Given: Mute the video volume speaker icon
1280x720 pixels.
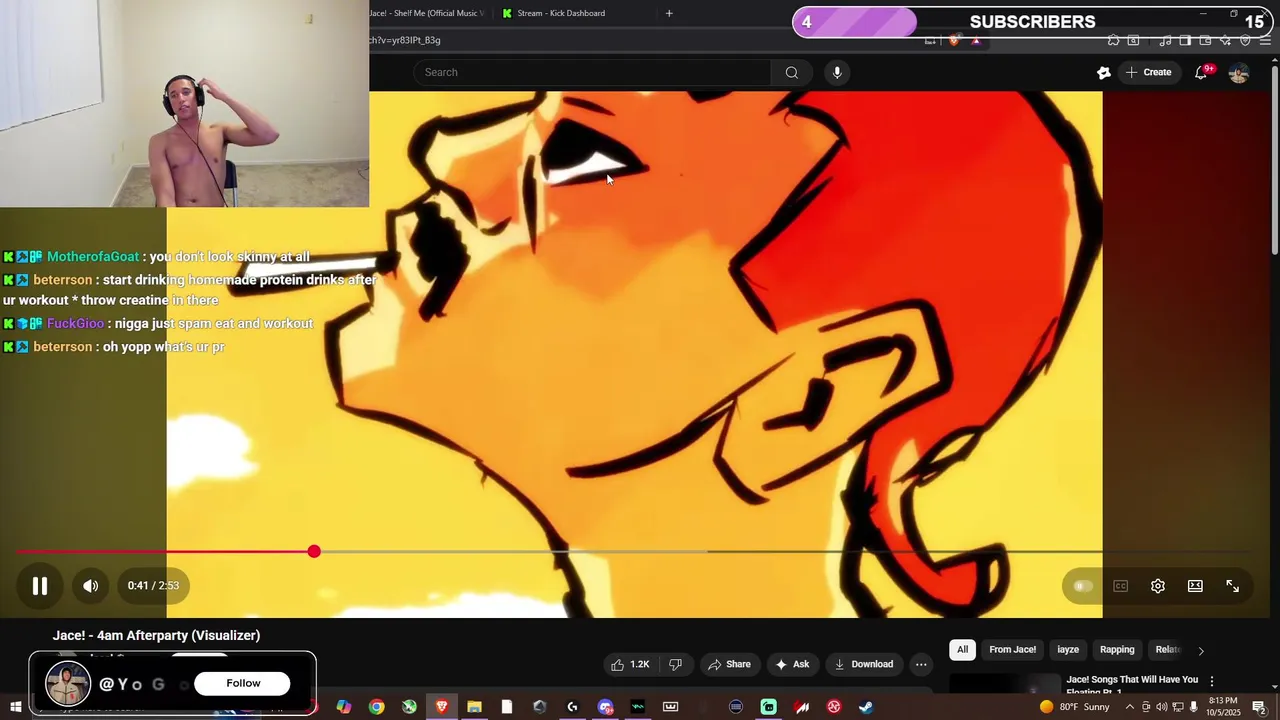Looking at the screenshot, I should 91,586.
